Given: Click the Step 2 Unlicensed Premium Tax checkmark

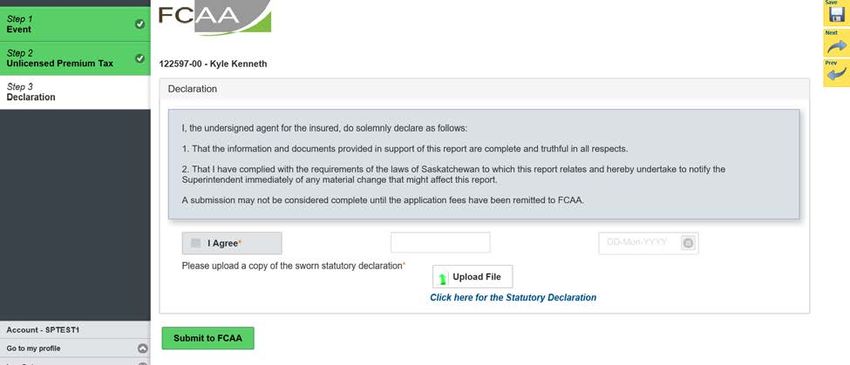Looking at the screenshot, I should tap(140, 58).
